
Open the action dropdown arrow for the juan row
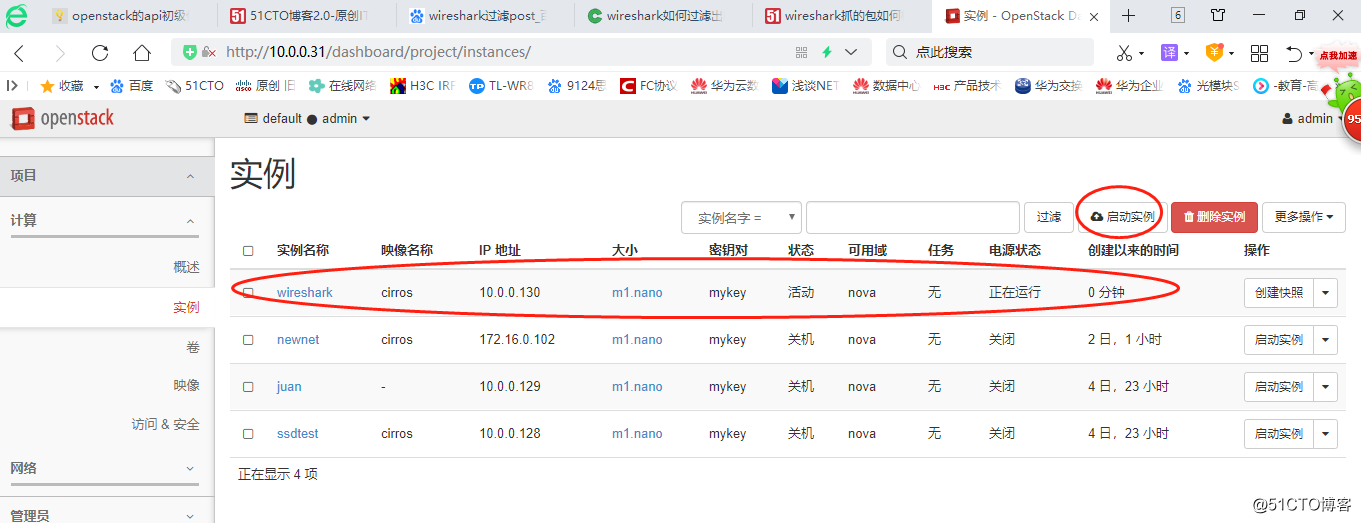pyautogui.click(x=1326, y=387)
